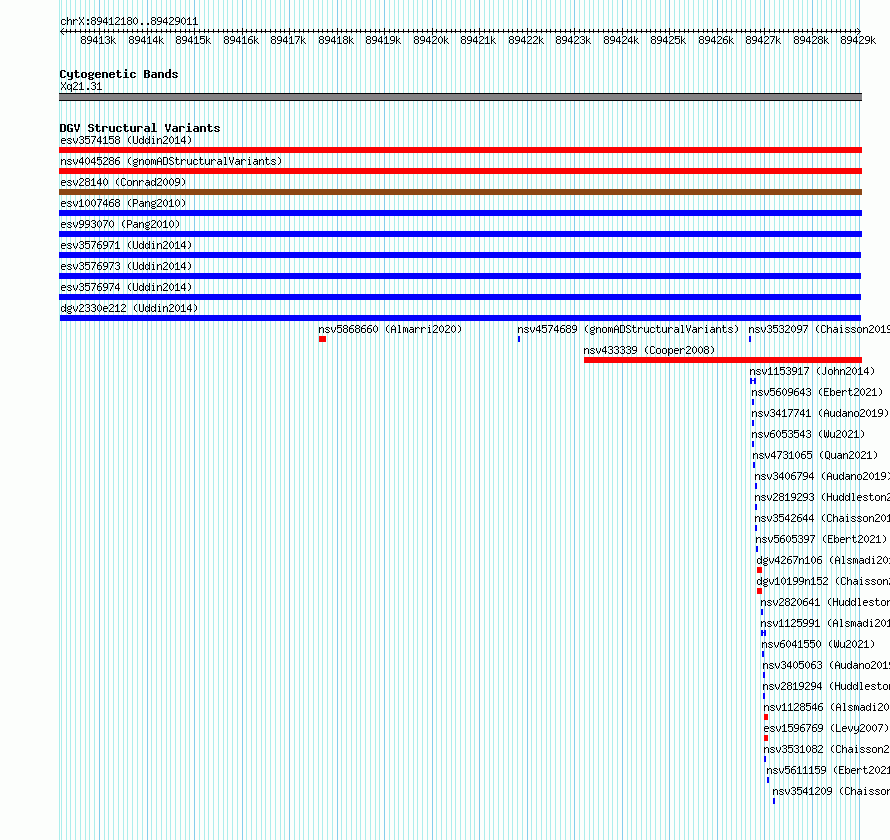This screenshot has height=840, width=890.
Task: Select the red bar under nsv433339
Action: click(723, 360)
